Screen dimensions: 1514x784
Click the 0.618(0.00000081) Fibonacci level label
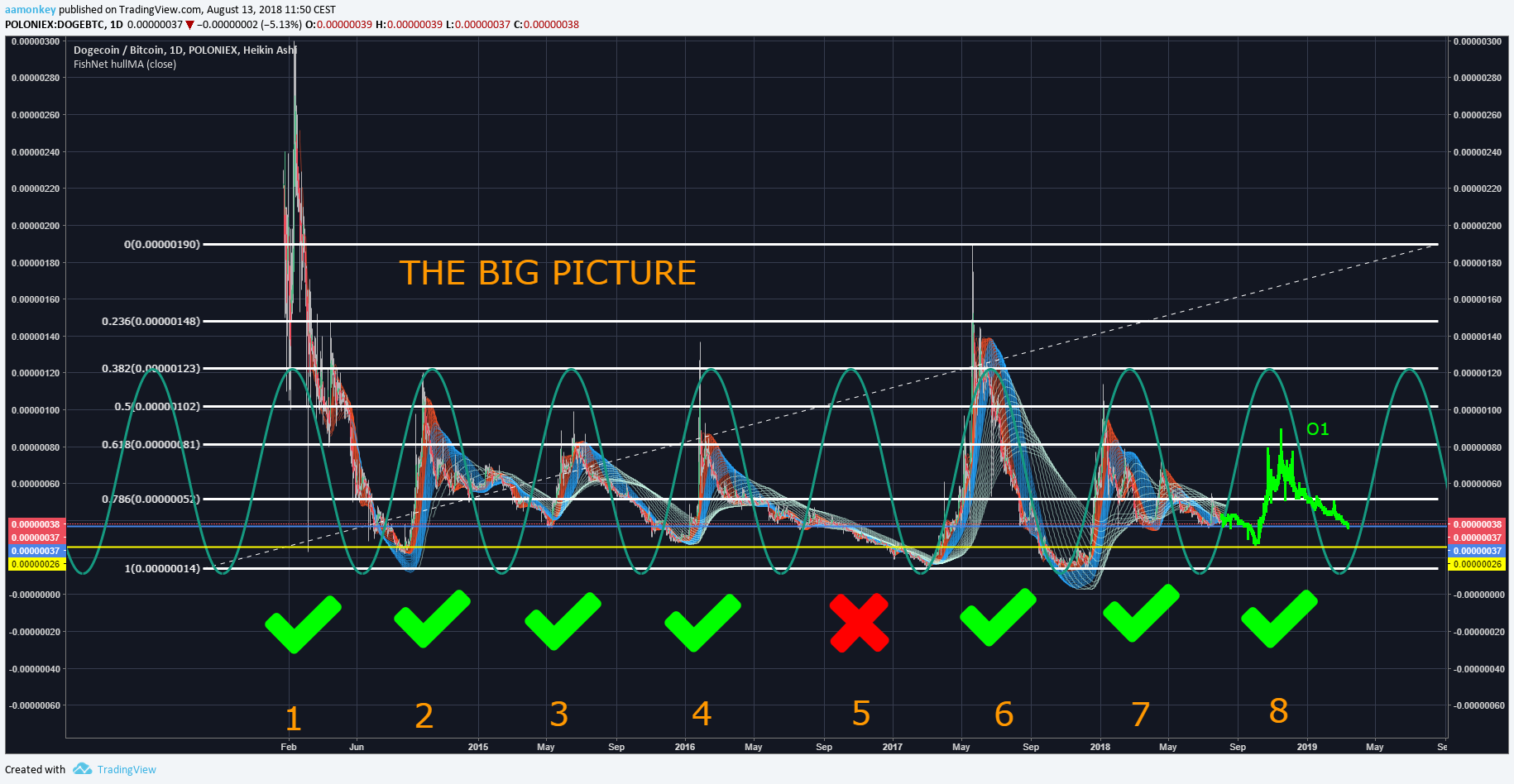pyautogui.click(x=151, y=444)
